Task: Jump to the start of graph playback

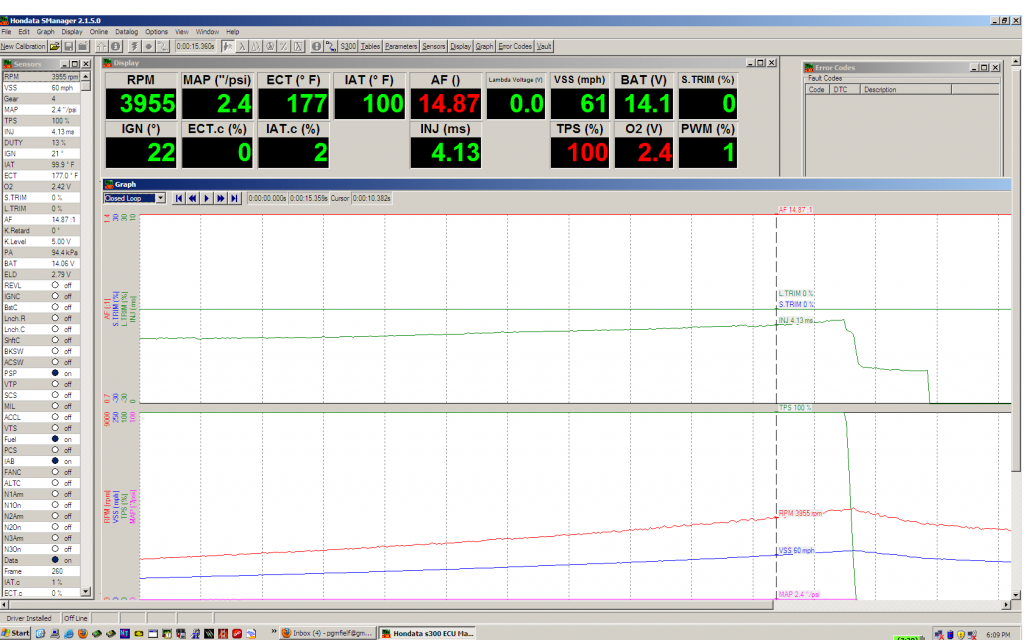Action: pos(179,198)
